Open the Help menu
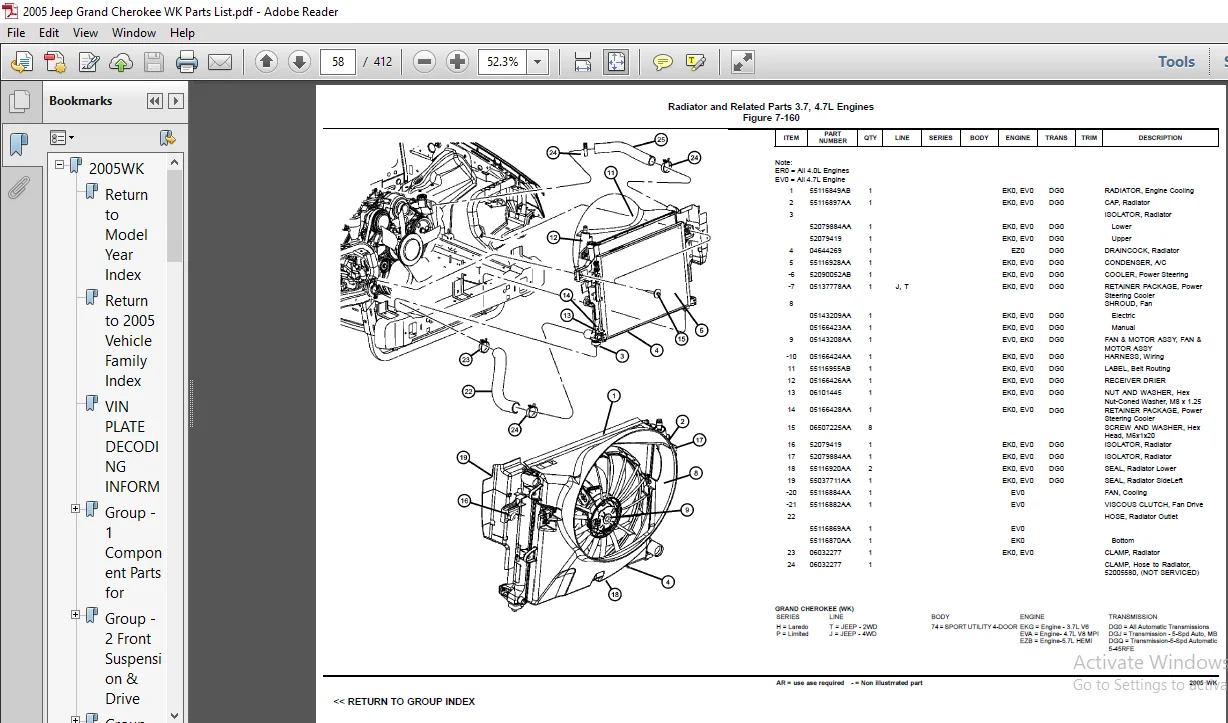 tap(182, 32)
